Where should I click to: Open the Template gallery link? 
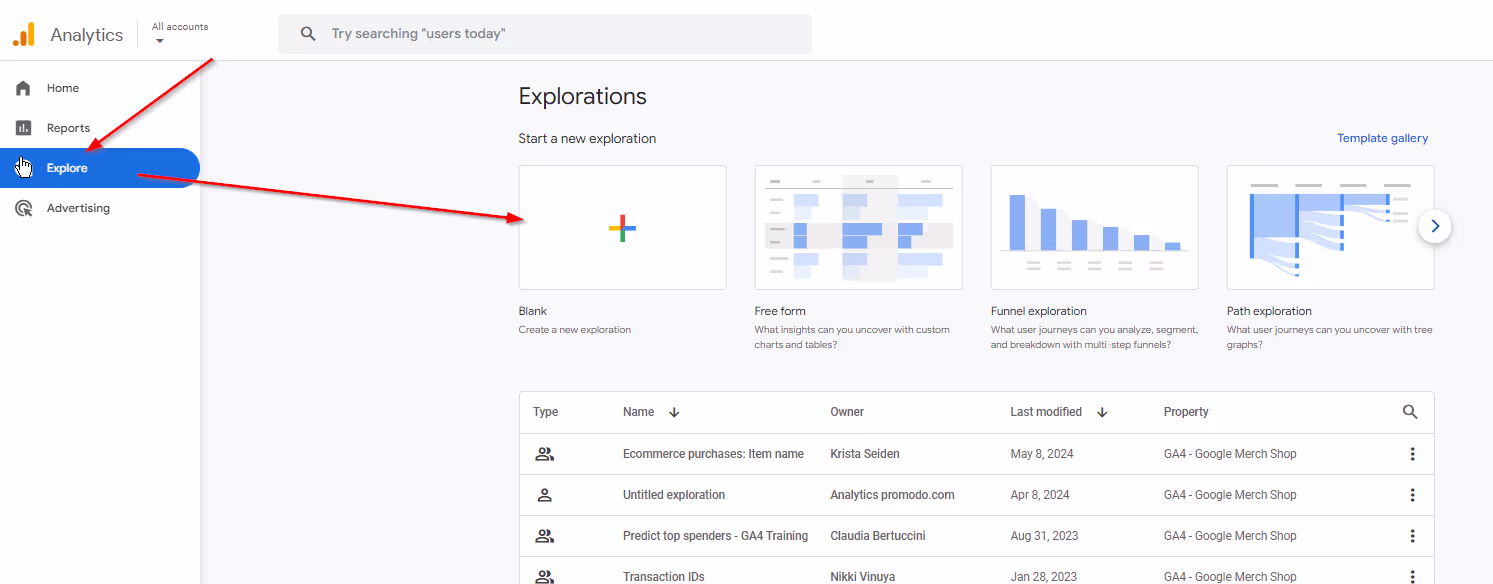click(1383, 138)
